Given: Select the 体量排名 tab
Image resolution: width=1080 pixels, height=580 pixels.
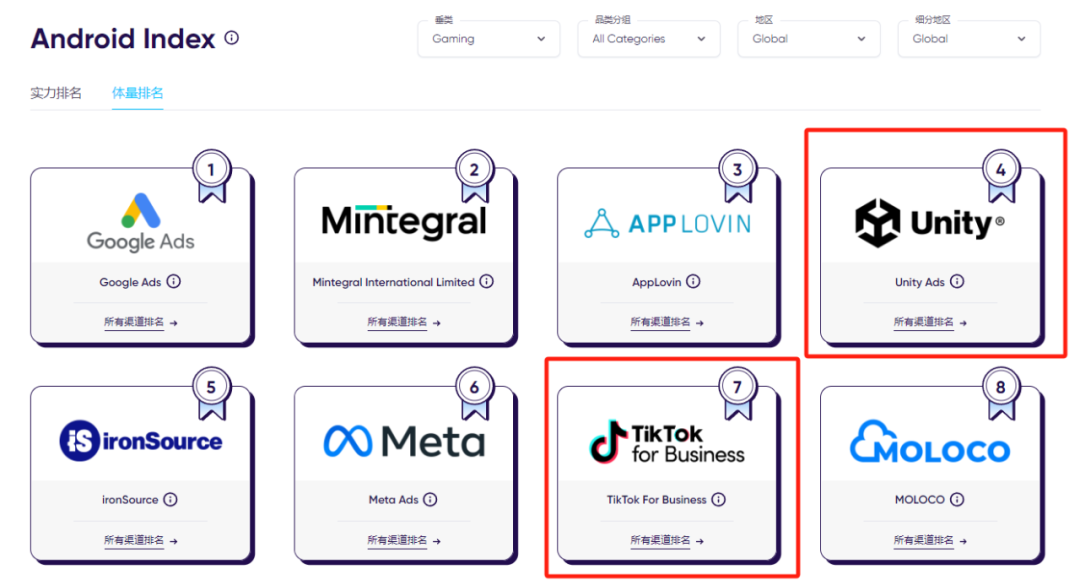Looking at the screenshot, I should 138,93.
